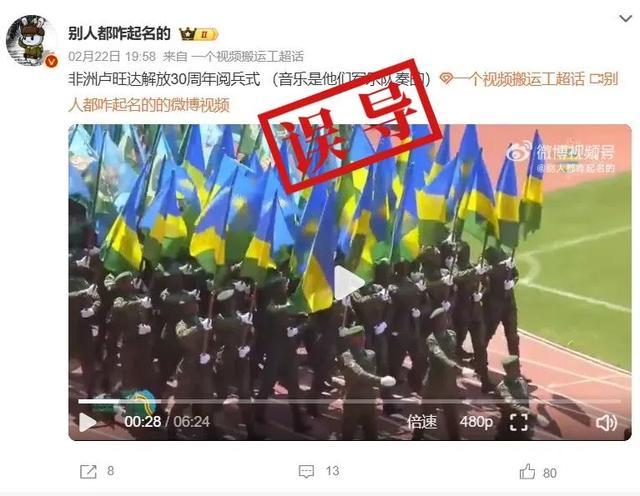
Task: Click the bottom-left play control
Action: coord(87,422)
